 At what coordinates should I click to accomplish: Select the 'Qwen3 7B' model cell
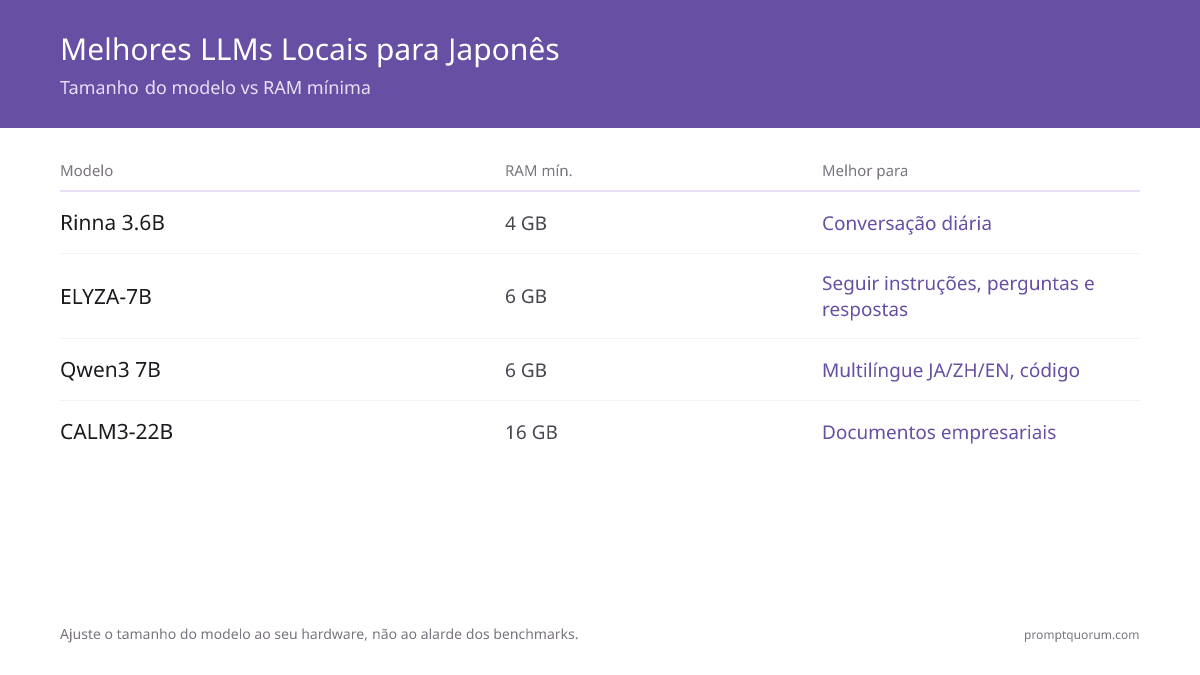(110, 370)
